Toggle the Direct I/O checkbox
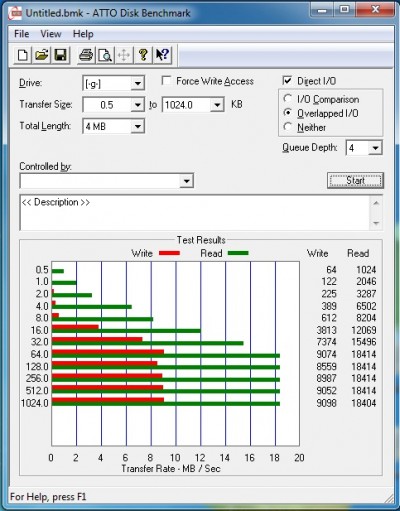The image size is (400, 511). pos(287,81)
